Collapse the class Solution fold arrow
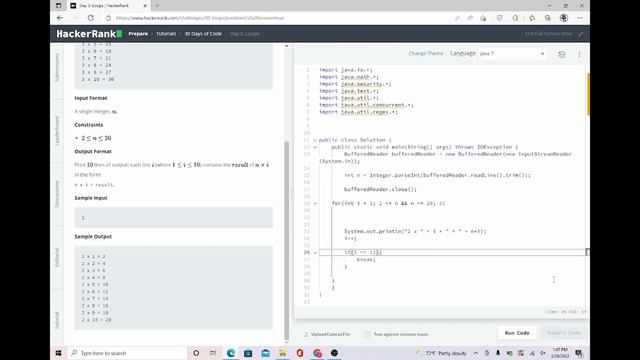 tap(315, 140)
